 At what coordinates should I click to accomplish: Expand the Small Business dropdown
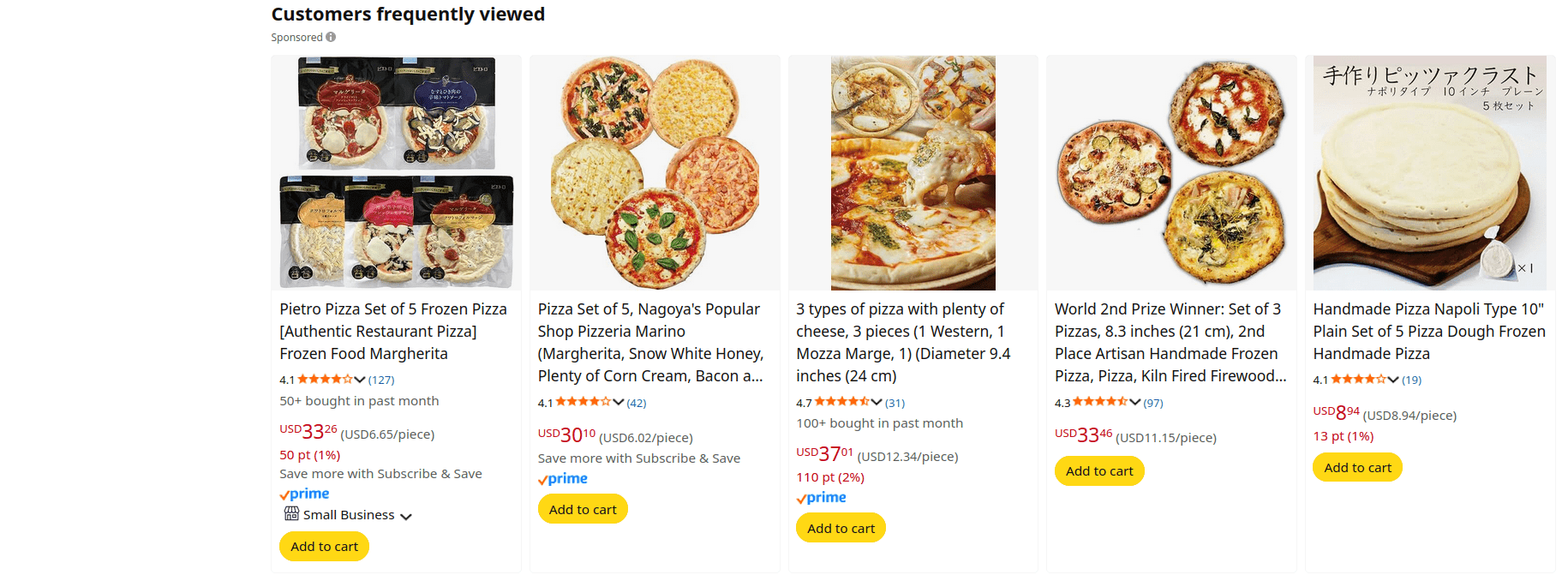tap(406, 517)
